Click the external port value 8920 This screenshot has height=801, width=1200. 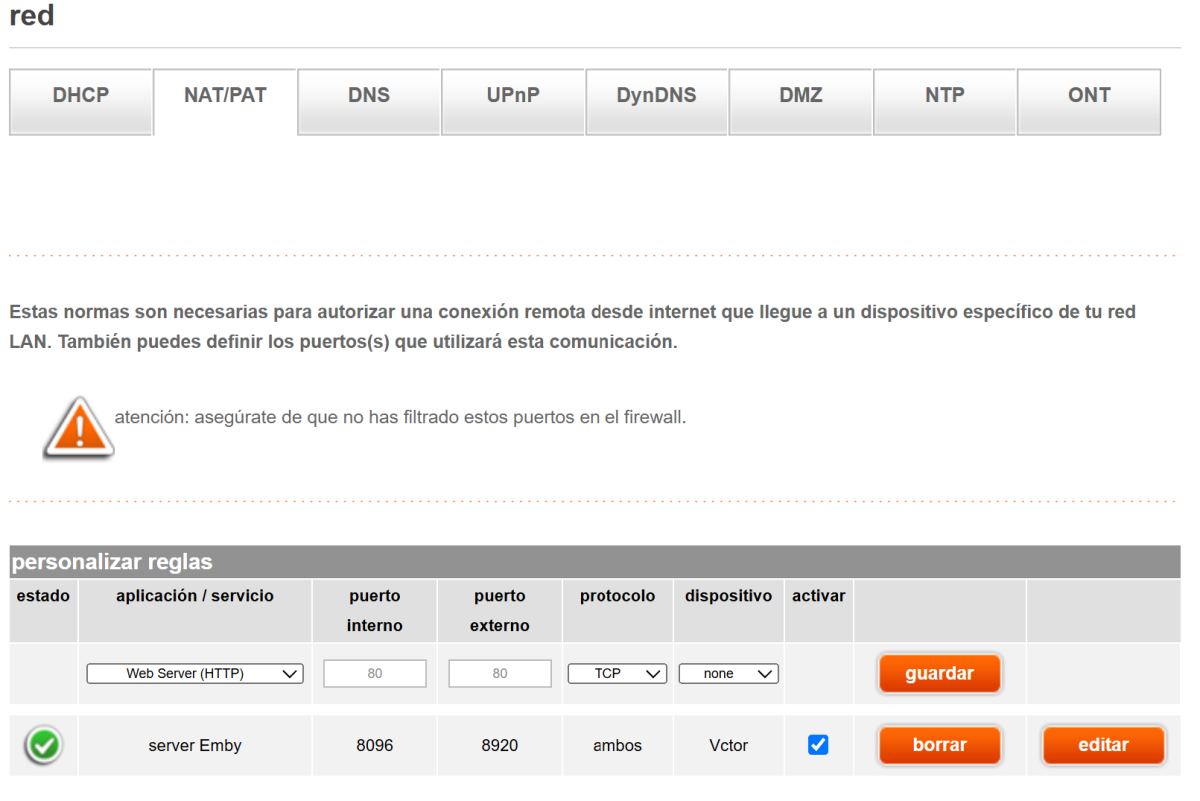tap(500, 746)
